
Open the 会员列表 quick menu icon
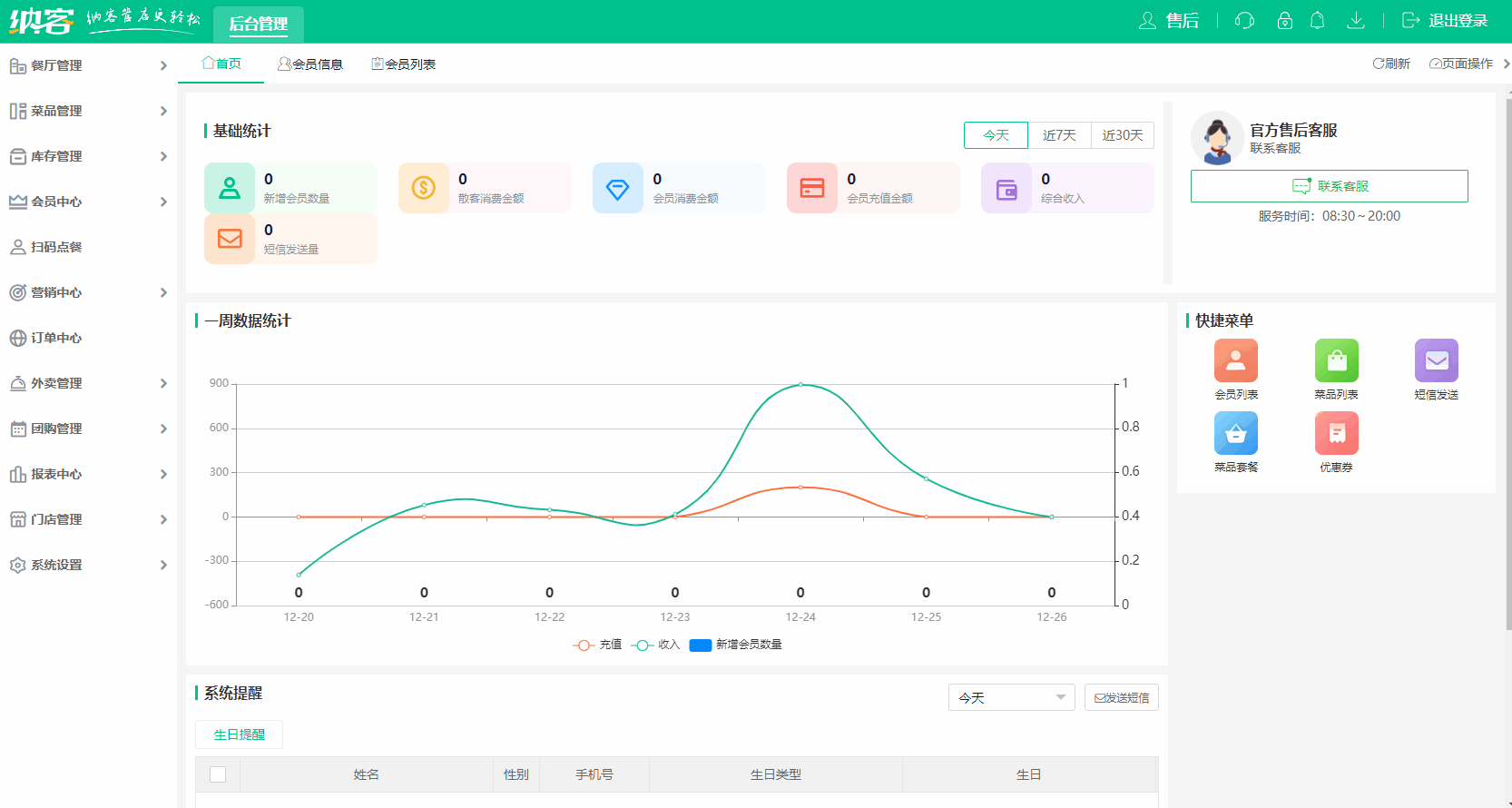point(1235,361)
